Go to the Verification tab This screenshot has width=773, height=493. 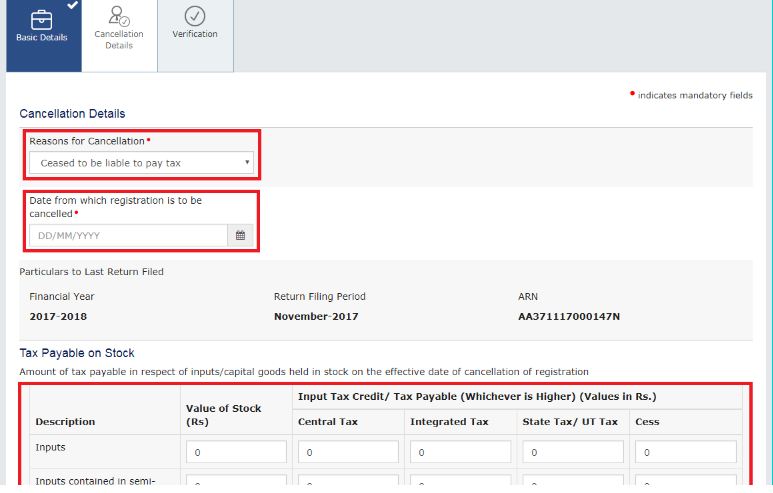(x=195, y=34)
